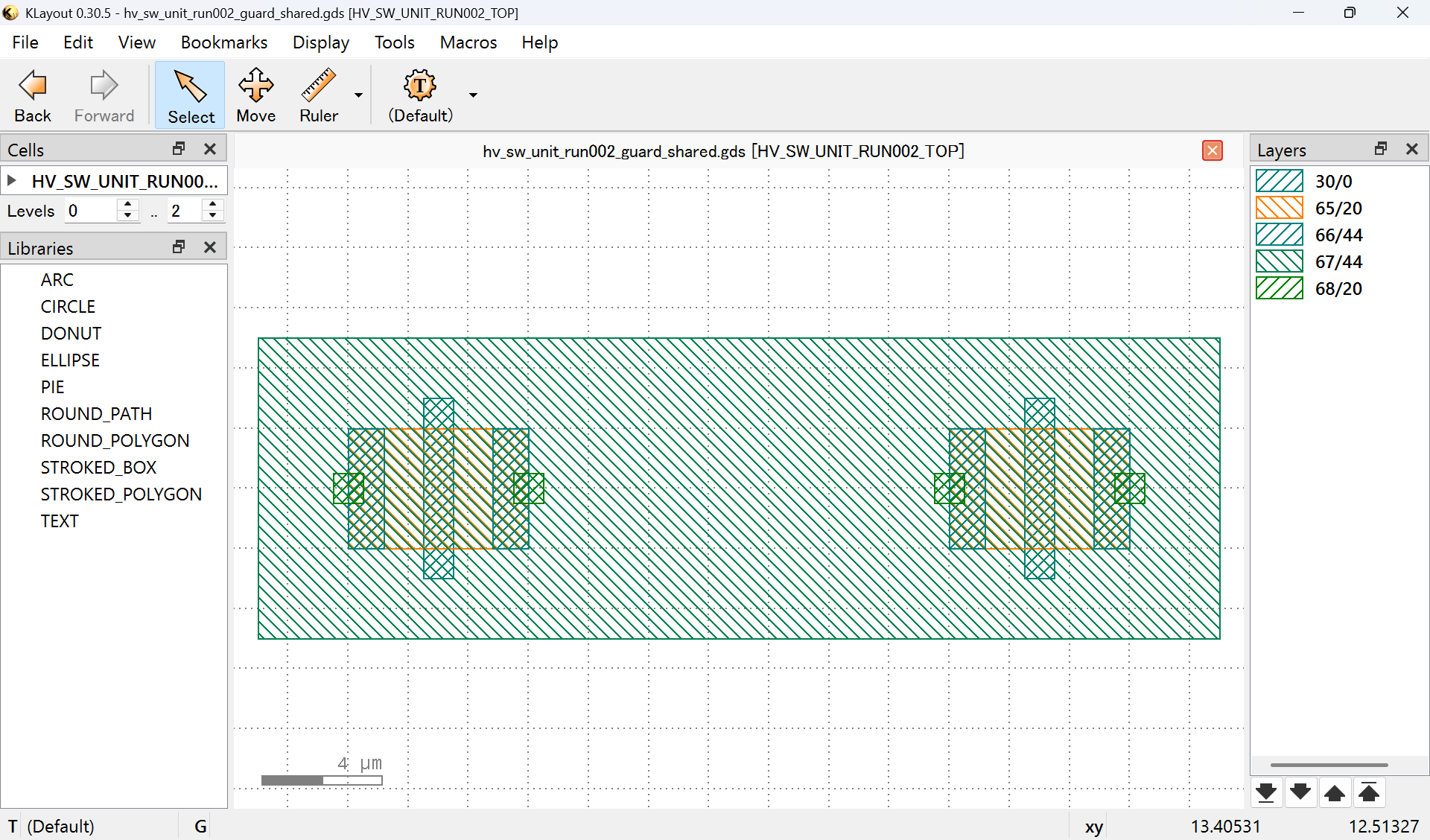Increase the upper Levels value stepper
Viewport: 1430px width, 840px height.
(x=213, y=205)
